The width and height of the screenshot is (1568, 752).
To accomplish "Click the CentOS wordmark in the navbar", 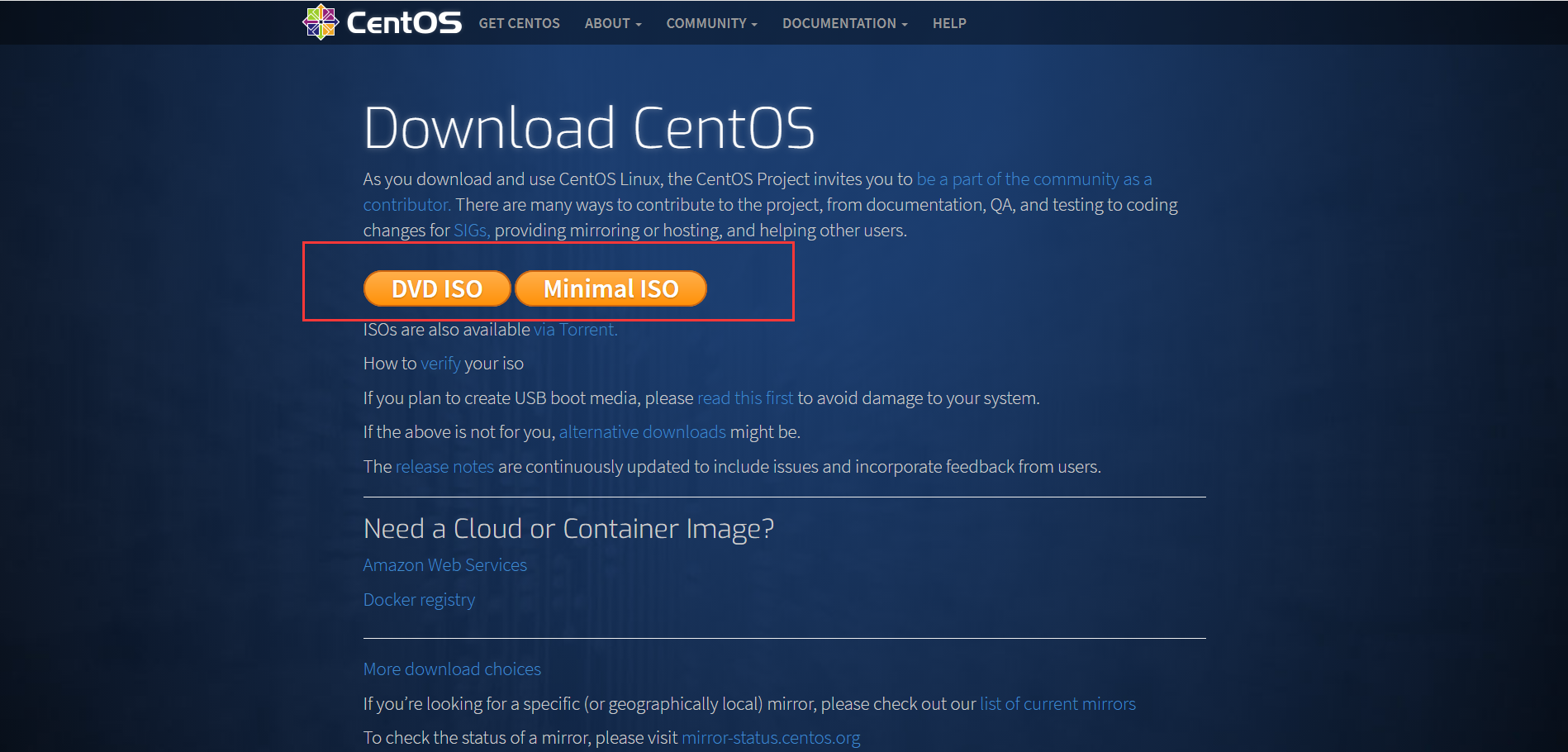I will 404,22.
